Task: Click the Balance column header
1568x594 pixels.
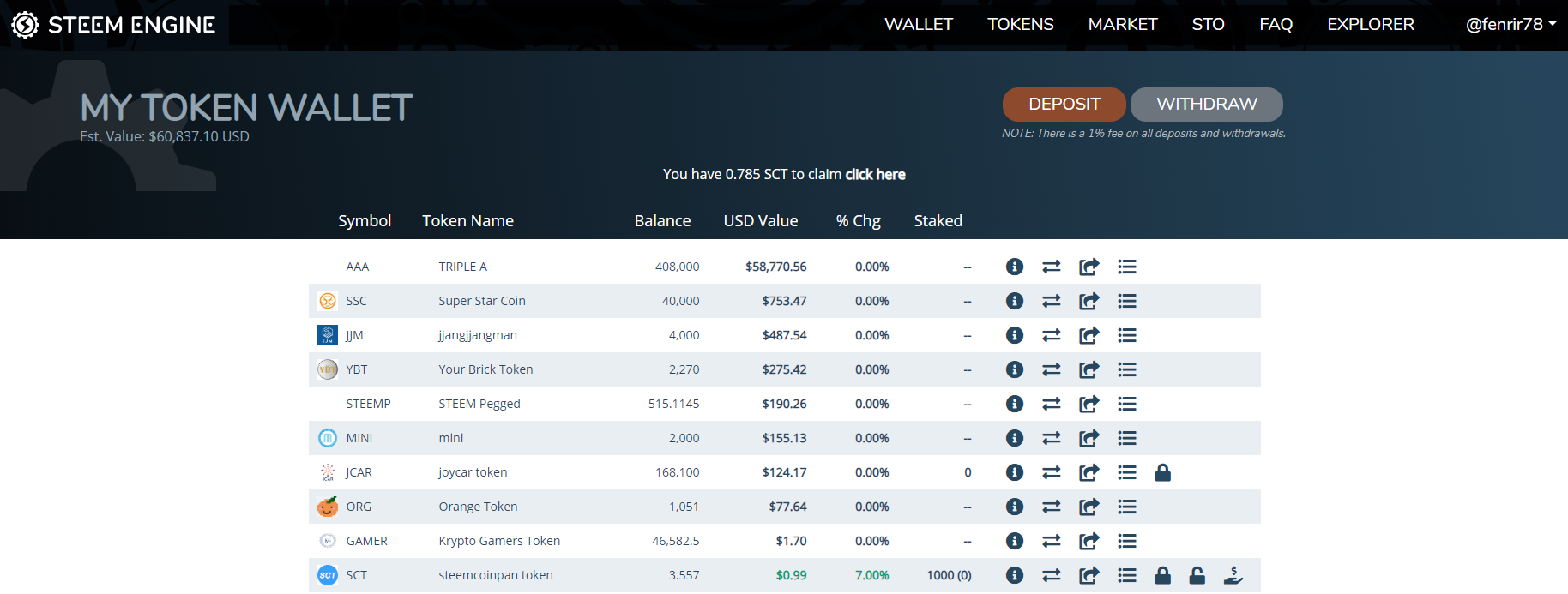Action: coord(663,220)
